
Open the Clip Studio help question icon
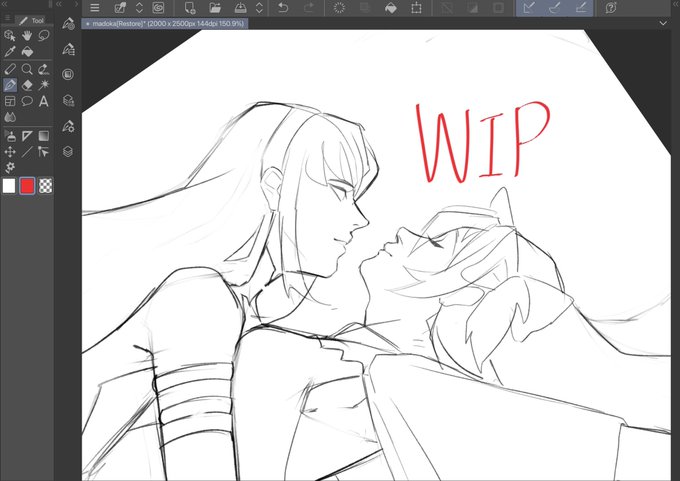pyautogui.click(x=611, y=8)
